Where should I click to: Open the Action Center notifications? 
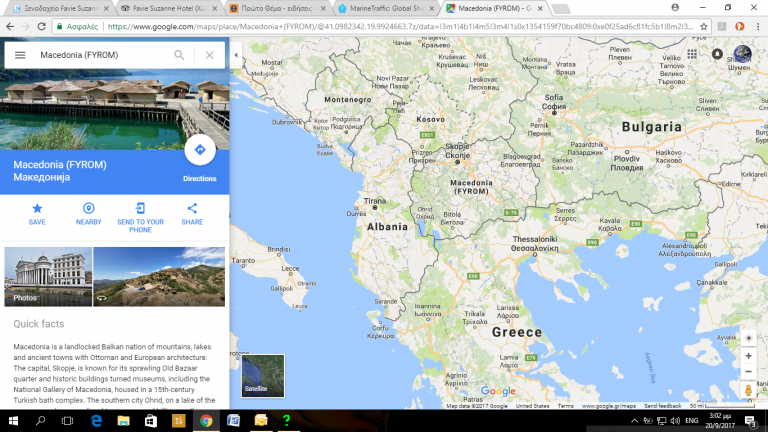751,421
